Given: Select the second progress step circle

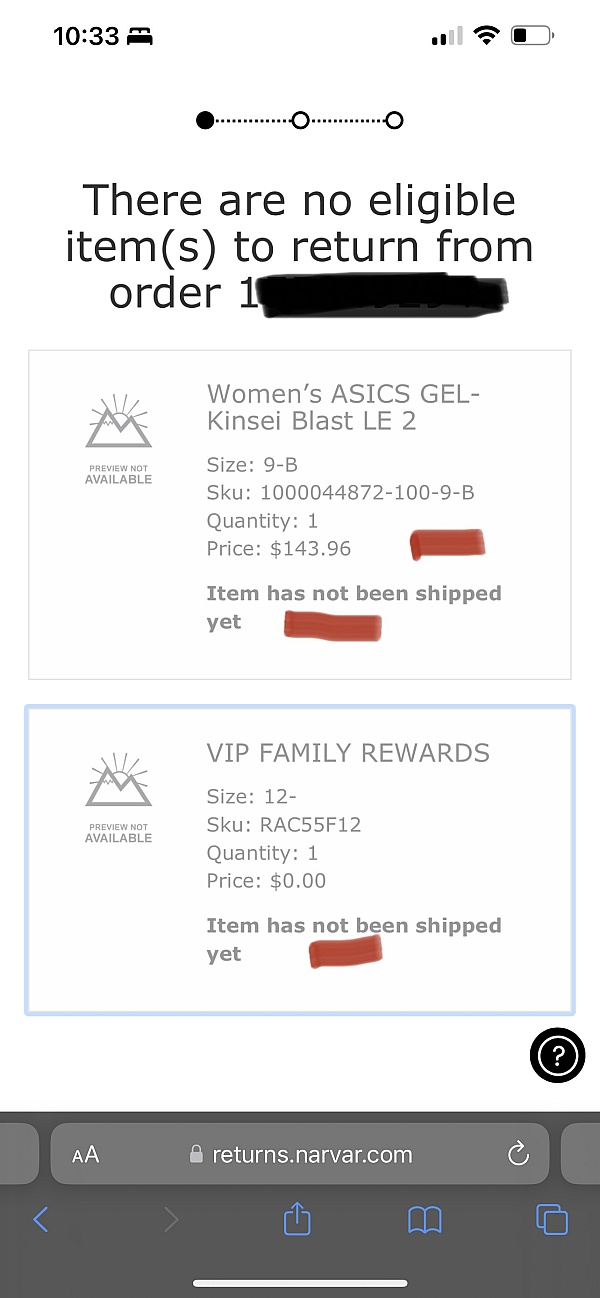Looking at the screenshot, I should pos(300,120).
